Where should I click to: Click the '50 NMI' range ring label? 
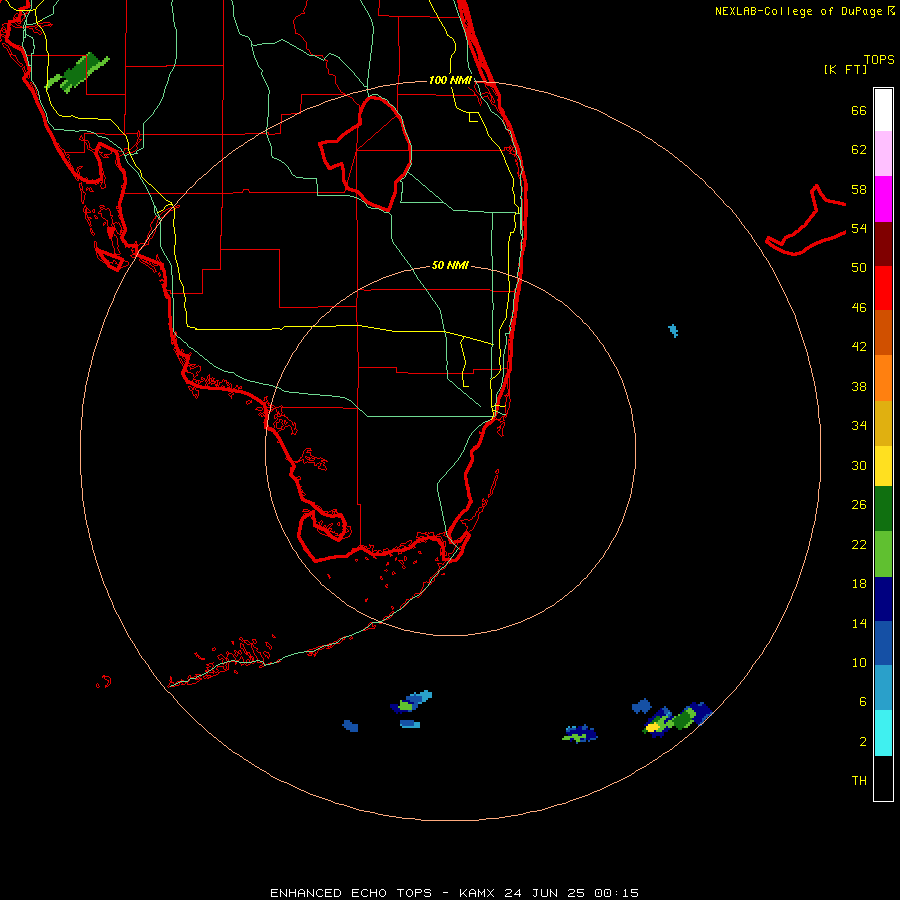pos(450,265)
